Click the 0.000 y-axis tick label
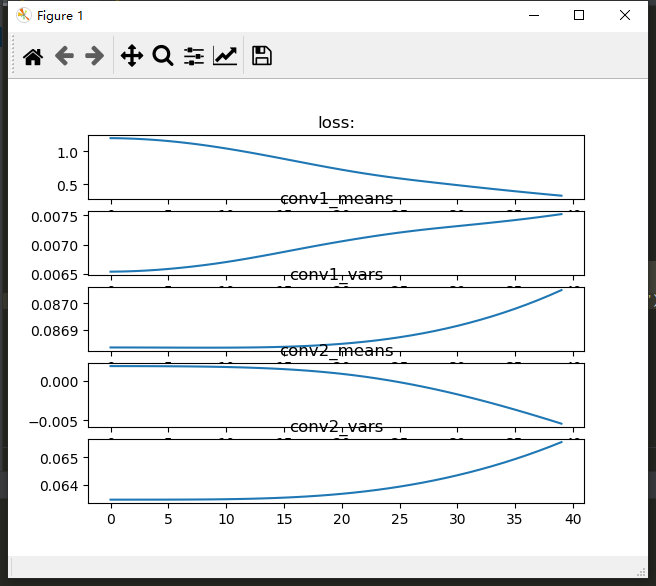656x586 pixels. pyautogui.click(x=59, y=382)
